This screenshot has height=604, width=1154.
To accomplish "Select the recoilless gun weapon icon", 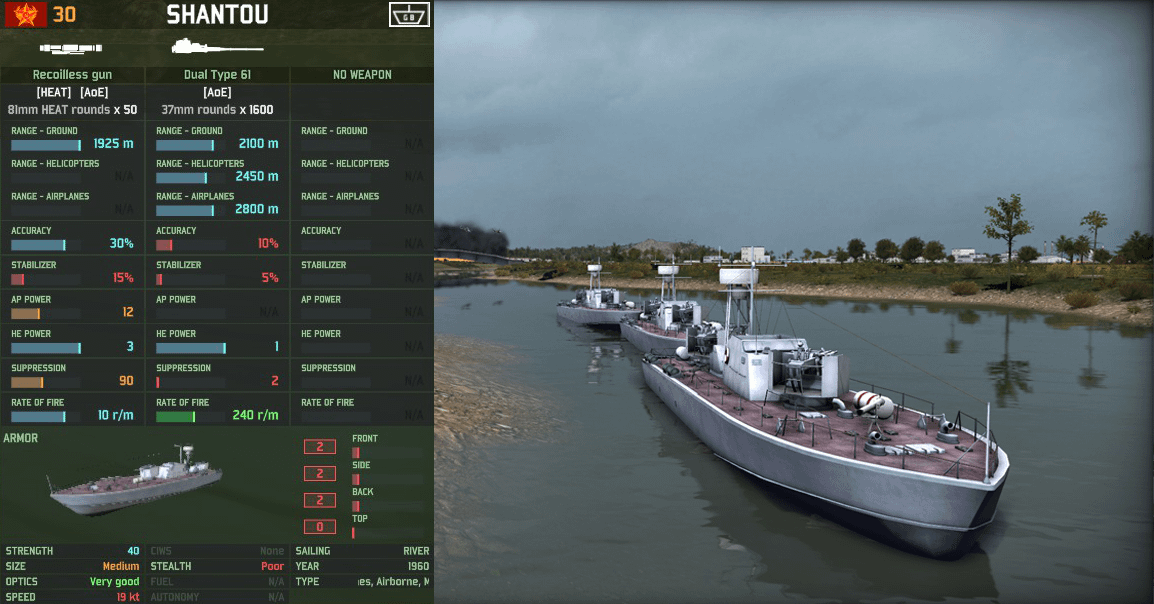I will pos(71,49).
